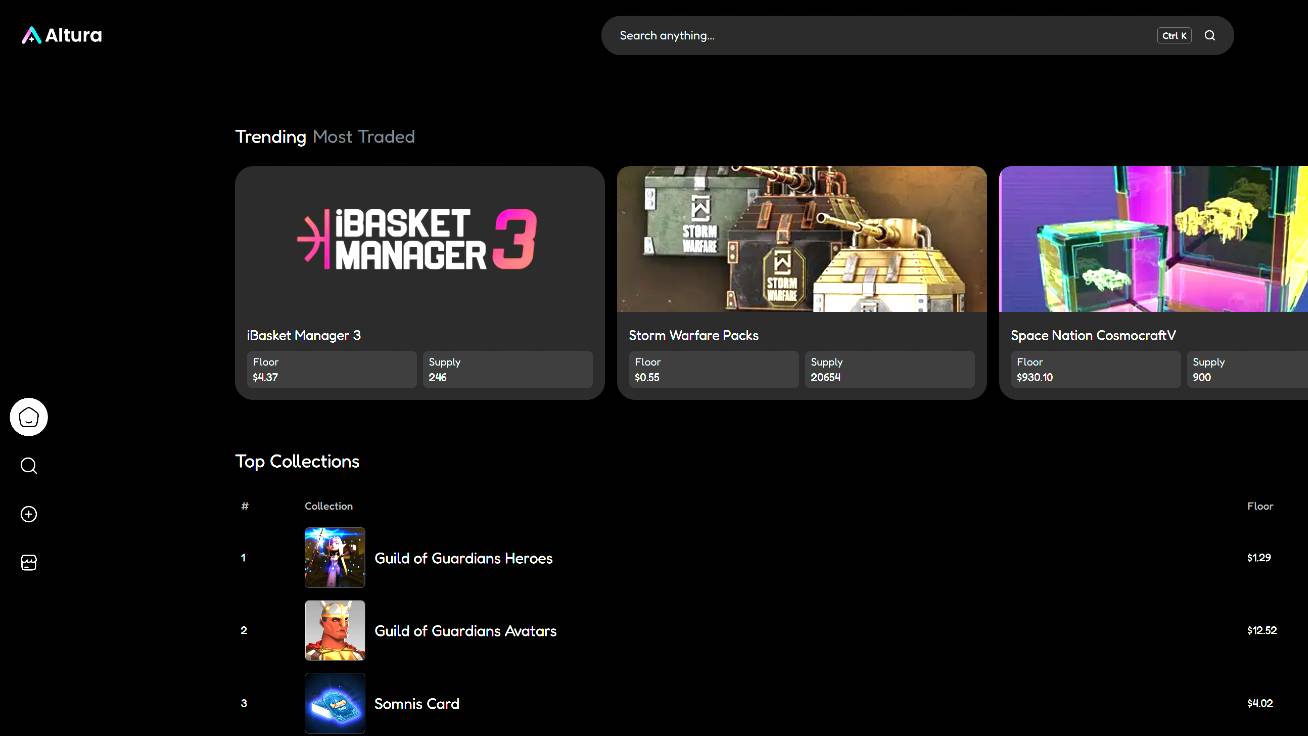The width and height of the screenshot is (1308, 736).
Task: Click the magnifier icon in search bar
Action: coord(1210,36)
